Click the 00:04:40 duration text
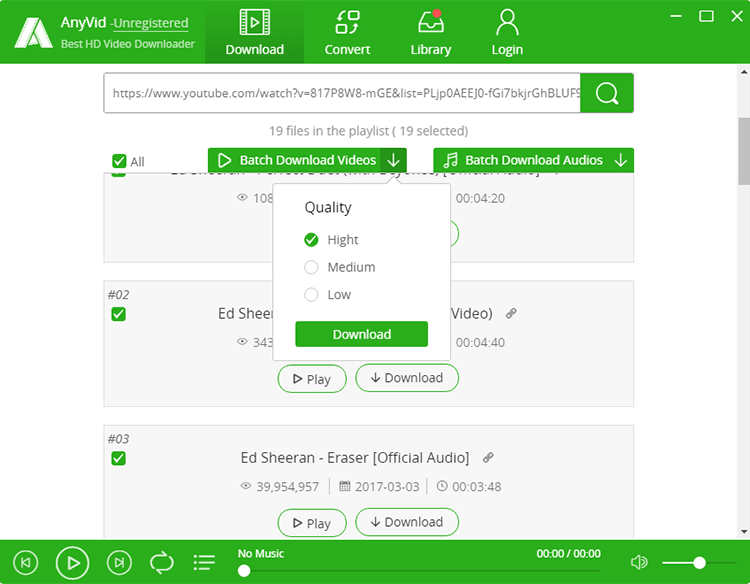Viewport: 750px width, 584px height. (x=480, y=342)
